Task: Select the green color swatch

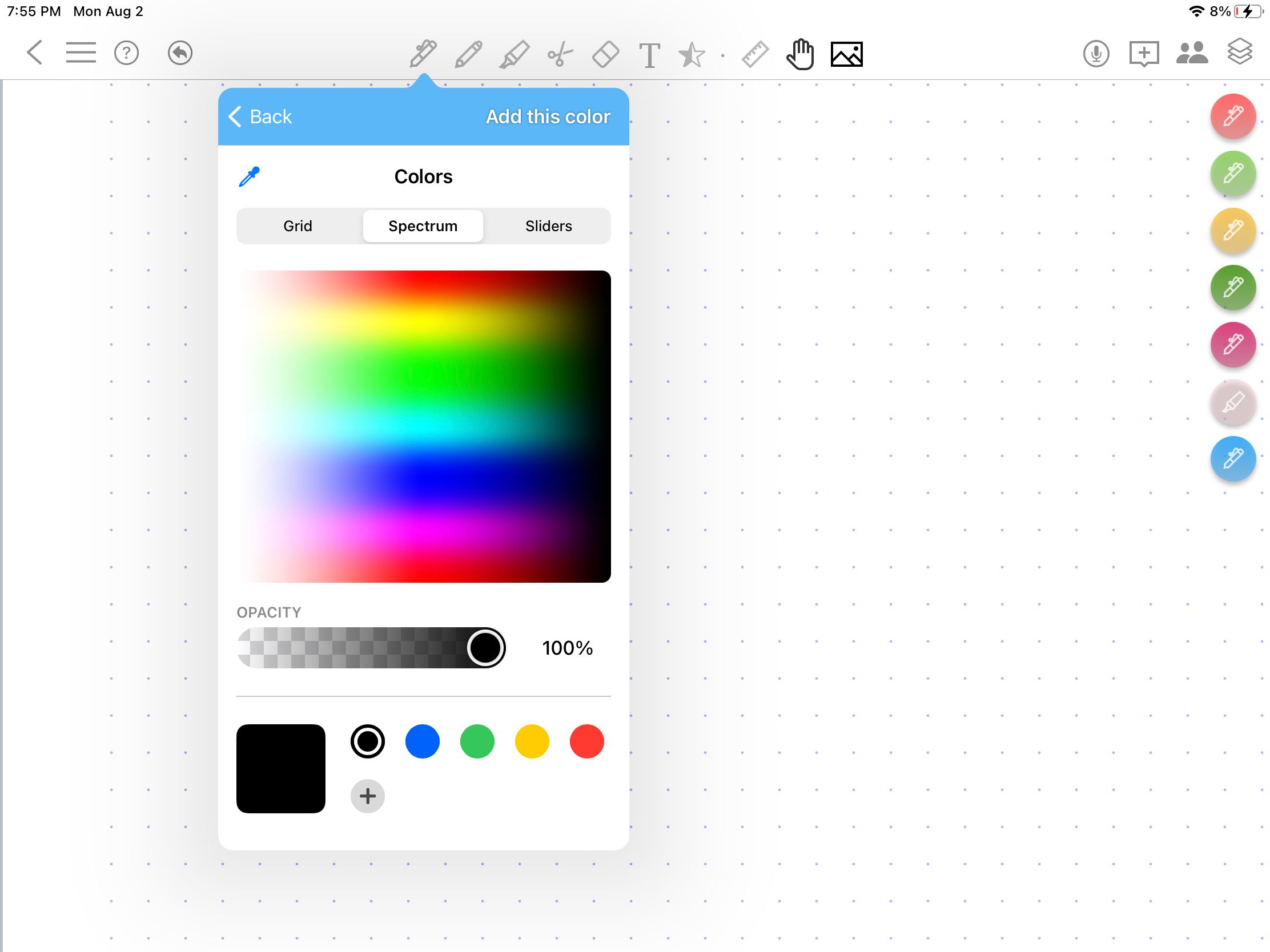Action: (477, 742)
